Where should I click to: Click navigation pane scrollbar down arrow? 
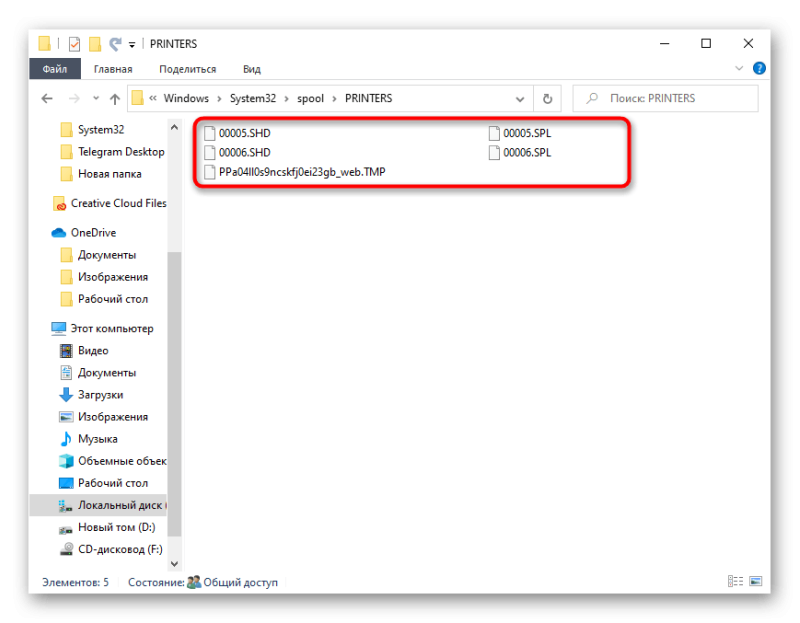point(174,564)
